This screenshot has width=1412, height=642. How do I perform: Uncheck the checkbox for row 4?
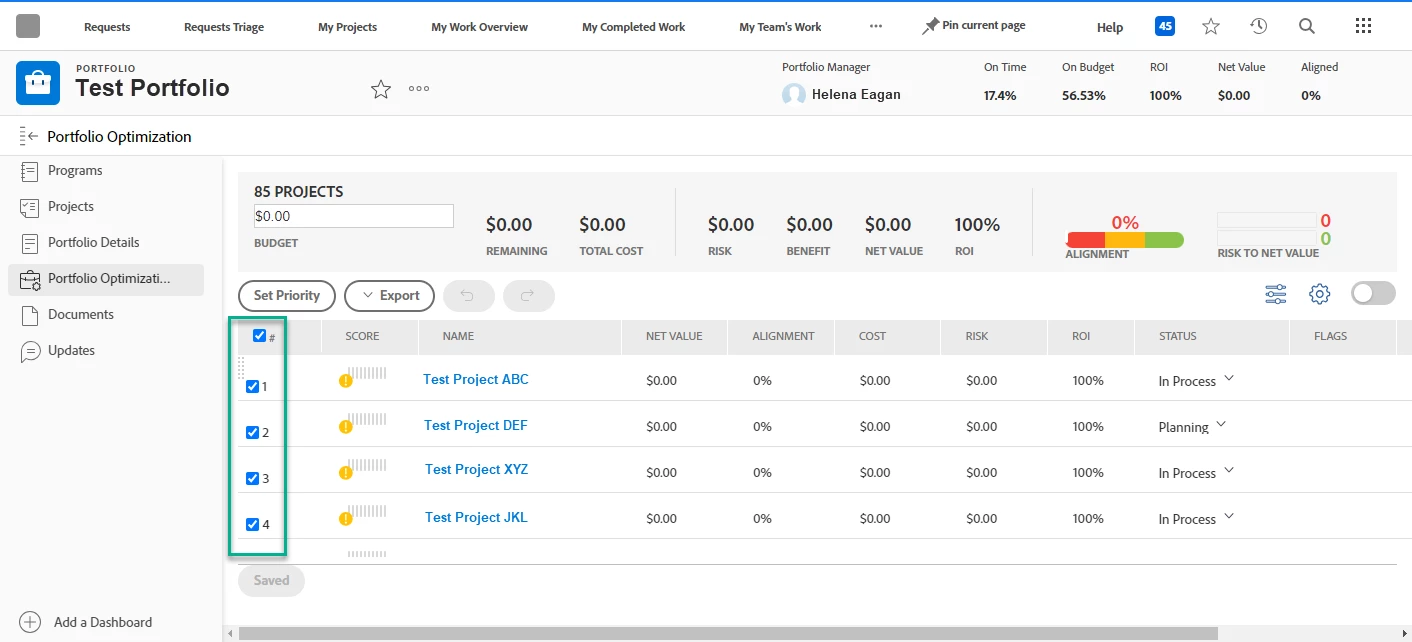pyautogui.click(x=252, y=525)
